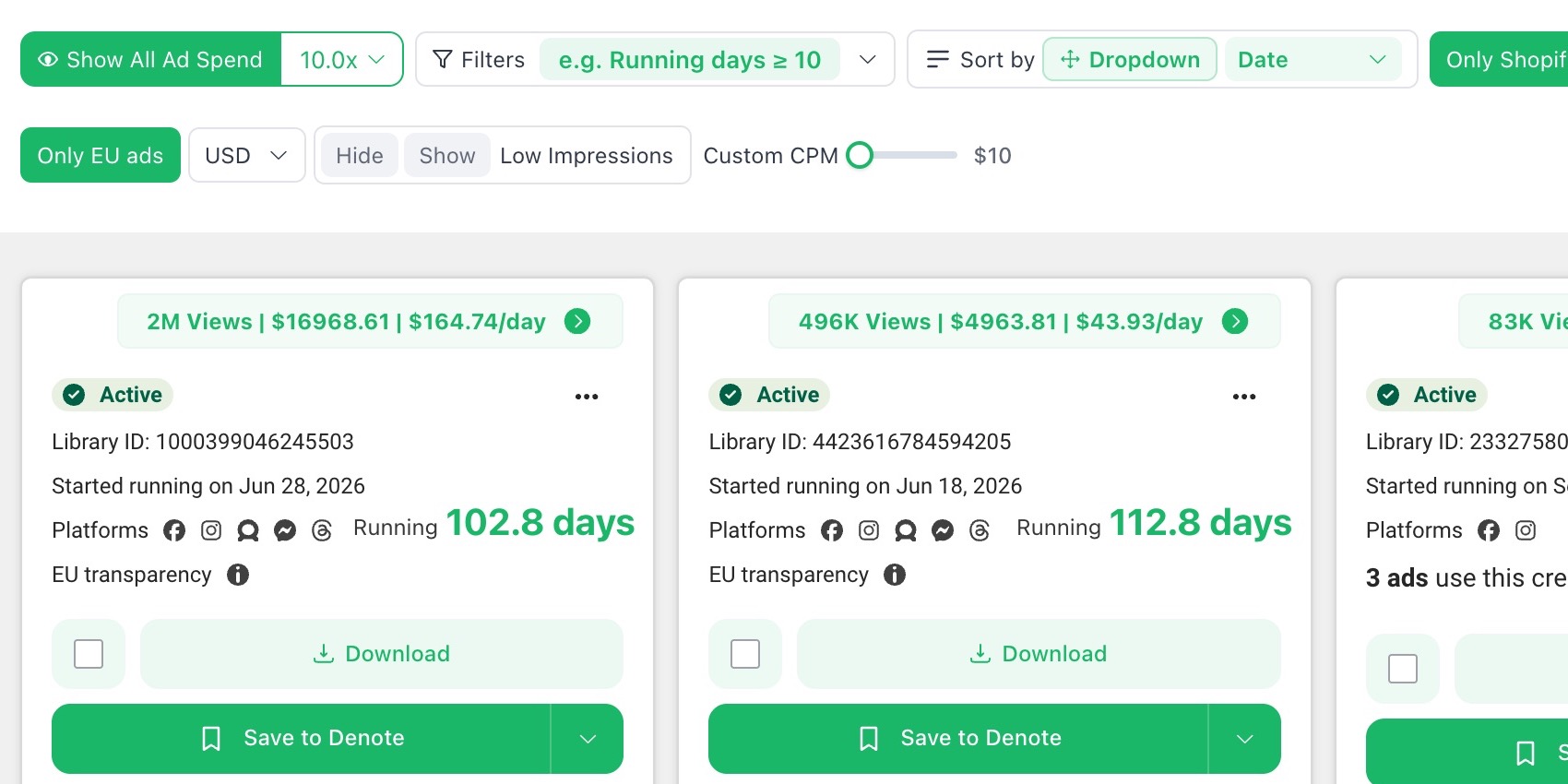This screenshot has width=1568, height=784.
Task: Click the Audience Network icon in the 496K Views card
Action: click(x=906, y=530)
